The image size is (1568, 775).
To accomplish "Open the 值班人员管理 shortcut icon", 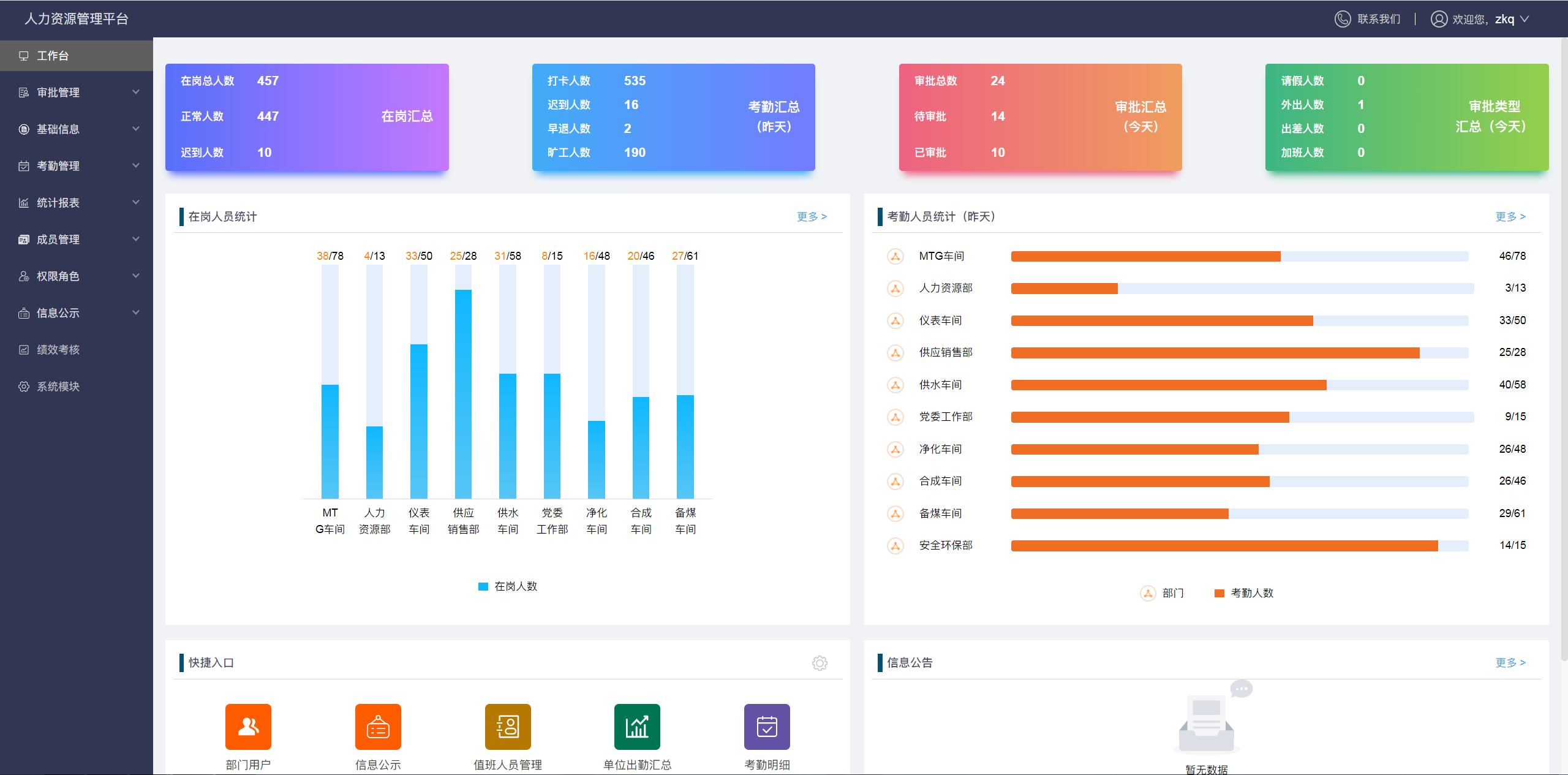I will pos(508,727).
